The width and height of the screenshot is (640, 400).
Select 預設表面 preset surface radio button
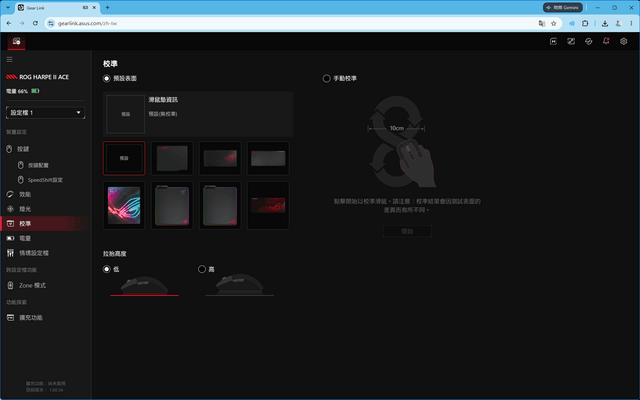point(107,78)
